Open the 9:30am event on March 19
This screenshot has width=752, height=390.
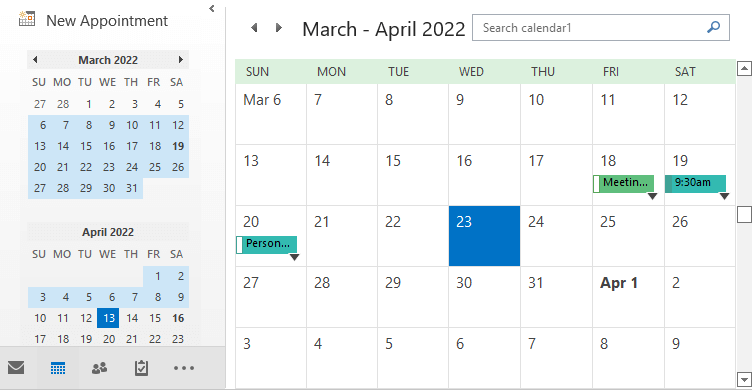pyautogui.click(x=695, y=183)
